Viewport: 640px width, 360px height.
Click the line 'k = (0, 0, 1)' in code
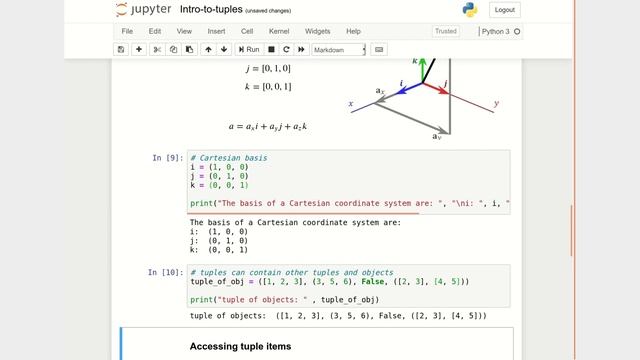tap(219, 185)
